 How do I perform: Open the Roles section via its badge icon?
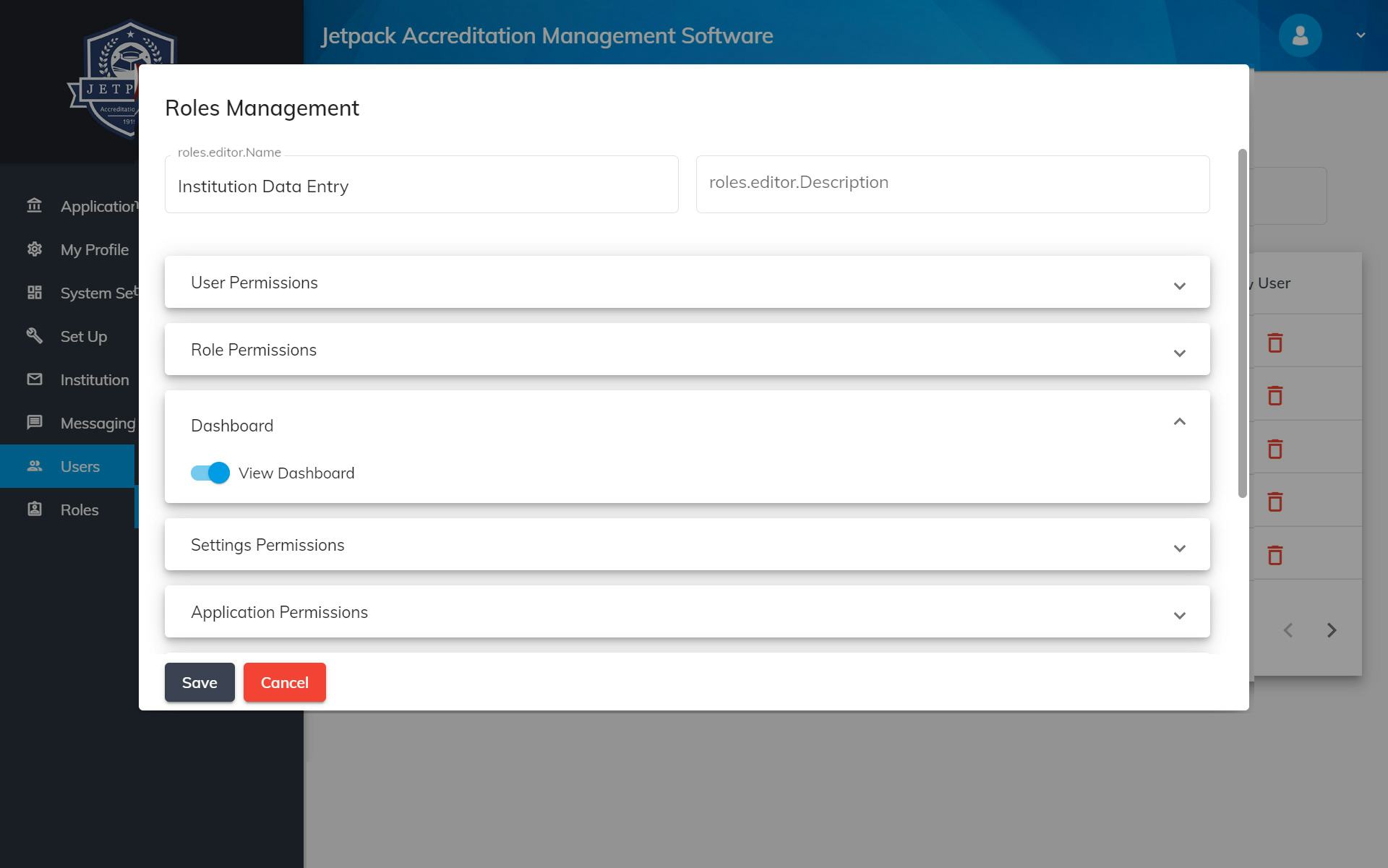coord(34,510)
